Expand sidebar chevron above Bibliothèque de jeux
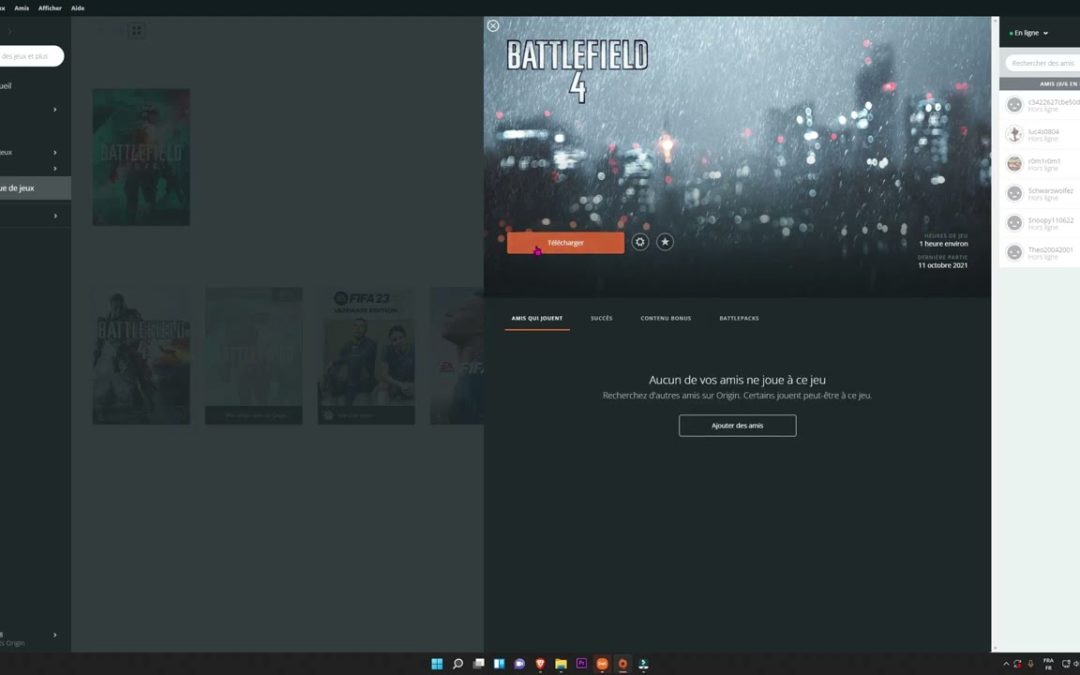This screenshot has width=1080, height=675. tap(55, 169)
